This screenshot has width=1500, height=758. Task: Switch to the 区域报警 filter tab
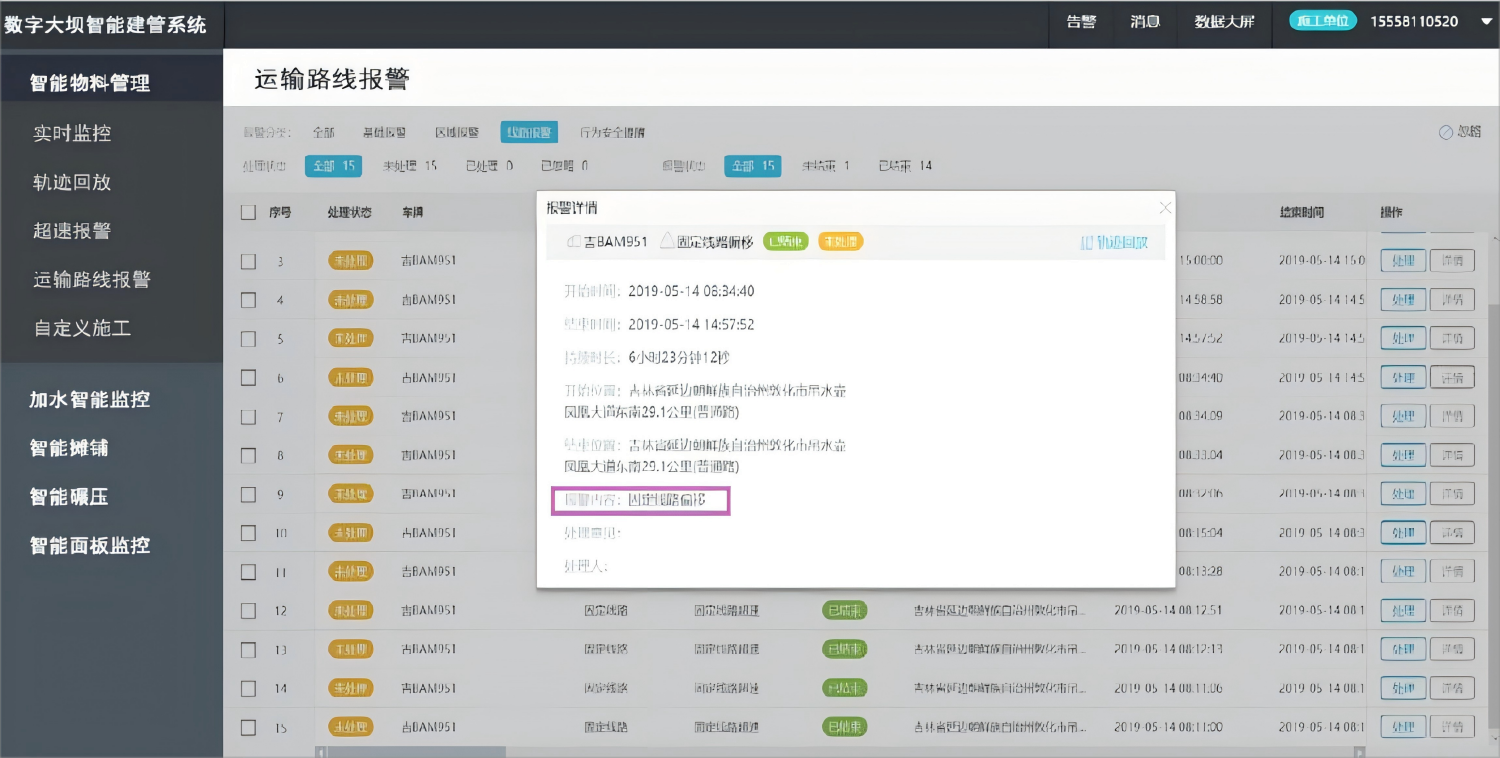pyautogui.click(x=456, y=132)
